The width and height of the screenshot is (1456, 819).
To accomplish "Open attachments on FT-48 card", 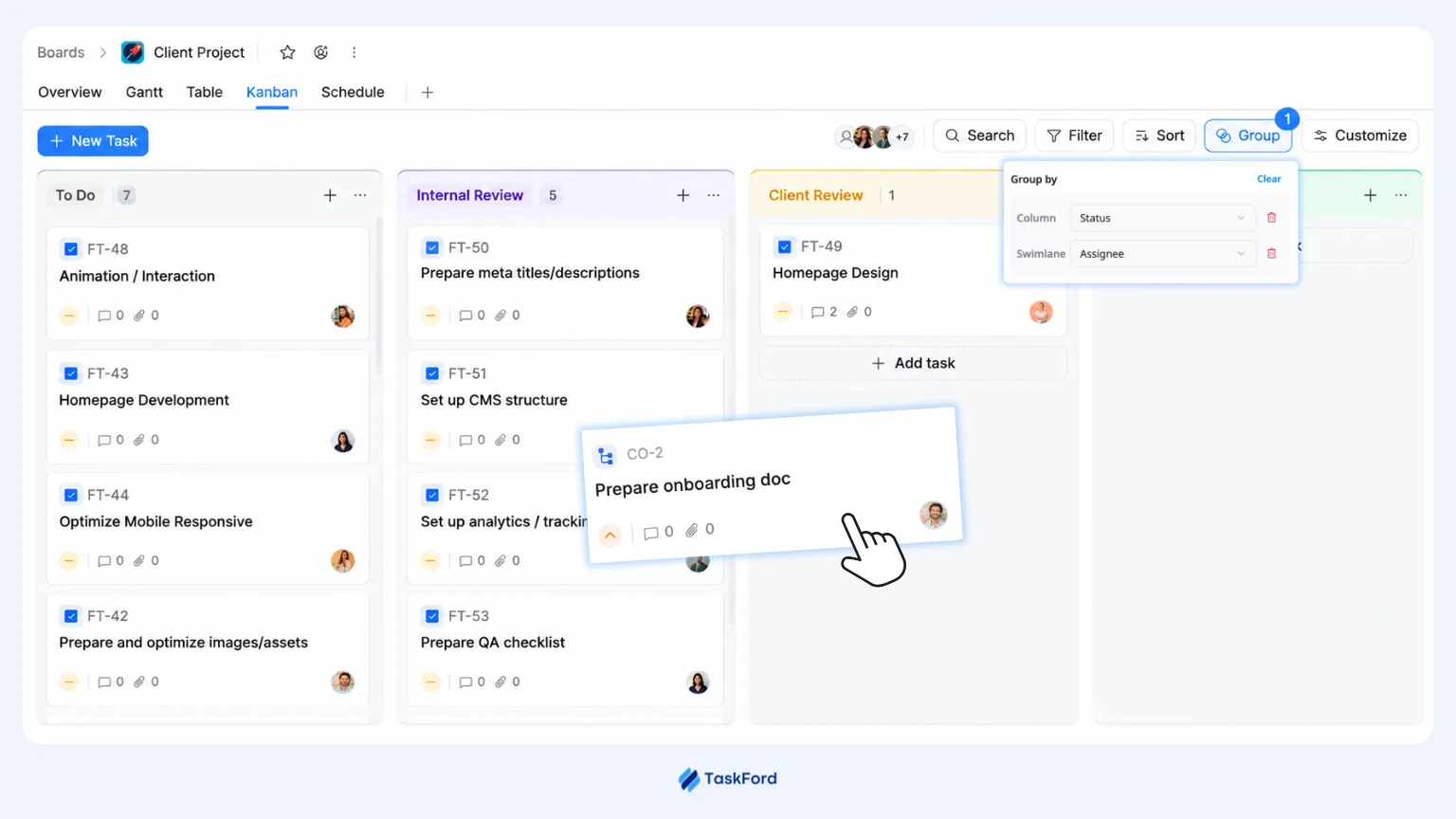I will point(146,316).
